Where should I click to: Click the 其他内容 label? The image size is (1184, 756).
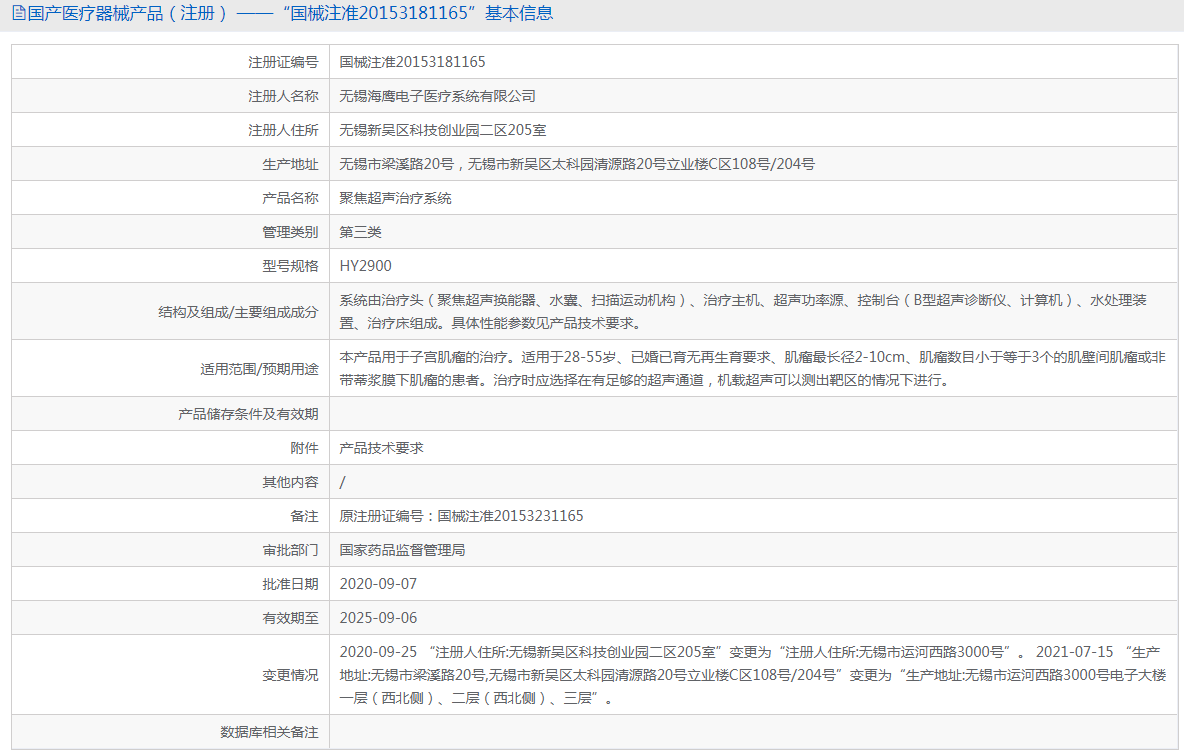point(290,482)
